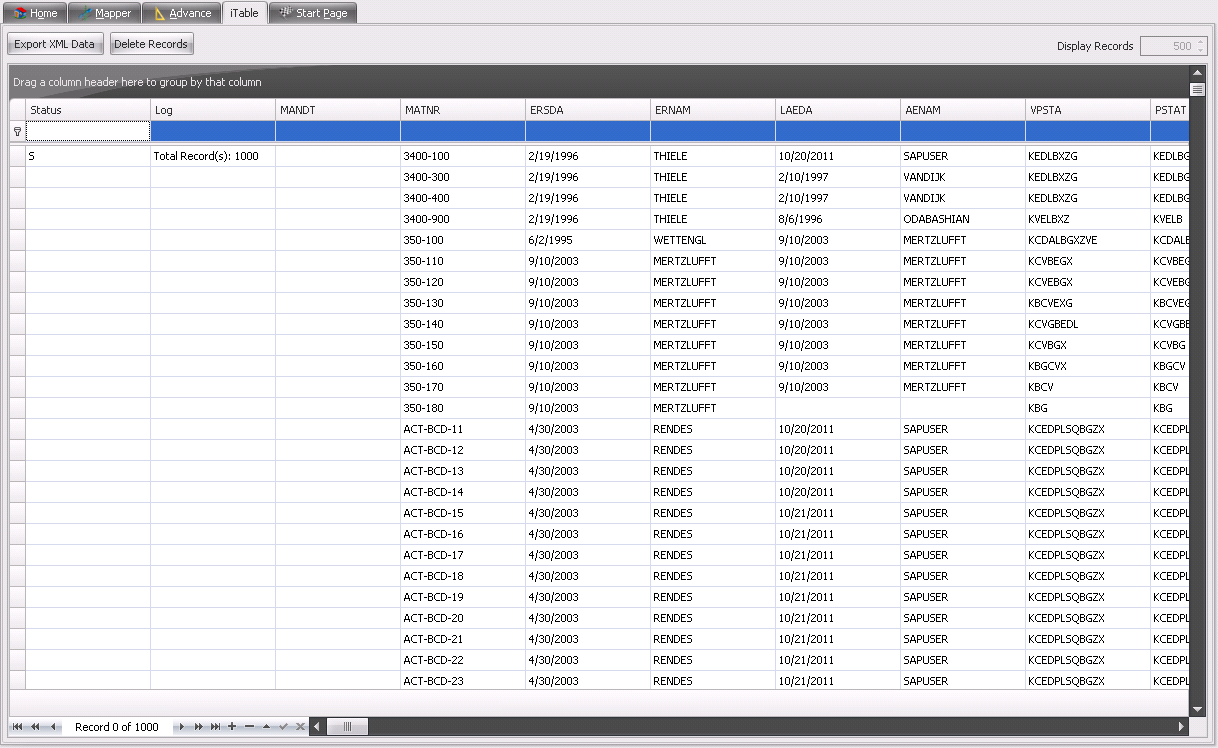Click the Export XML Data button
The height and width of the screenshot is (748, 1218).
coord(55,44)
